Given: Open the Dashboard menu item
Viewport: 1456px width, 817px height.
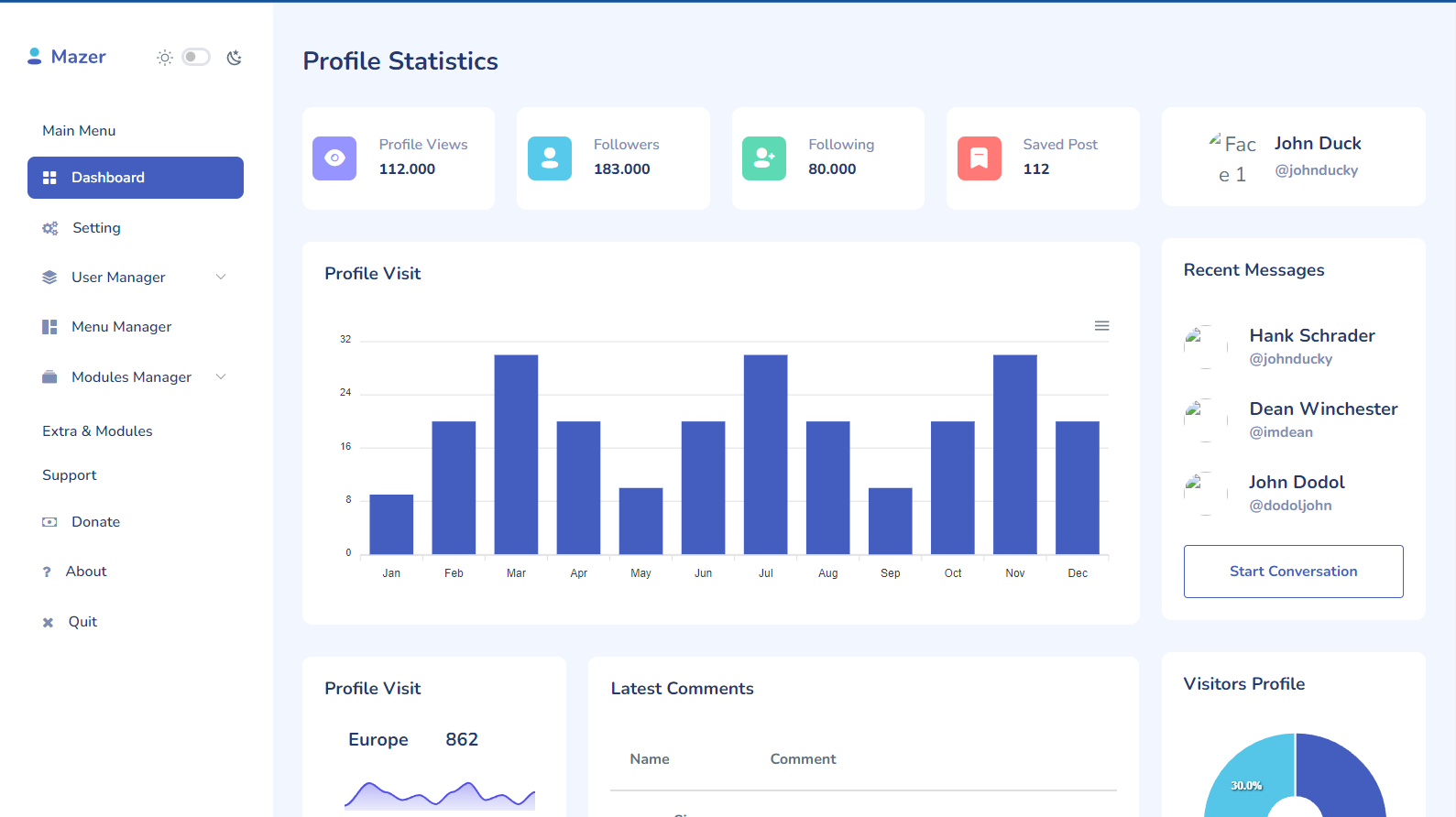Looking at the screenshot, I should (x=136, y=178).
